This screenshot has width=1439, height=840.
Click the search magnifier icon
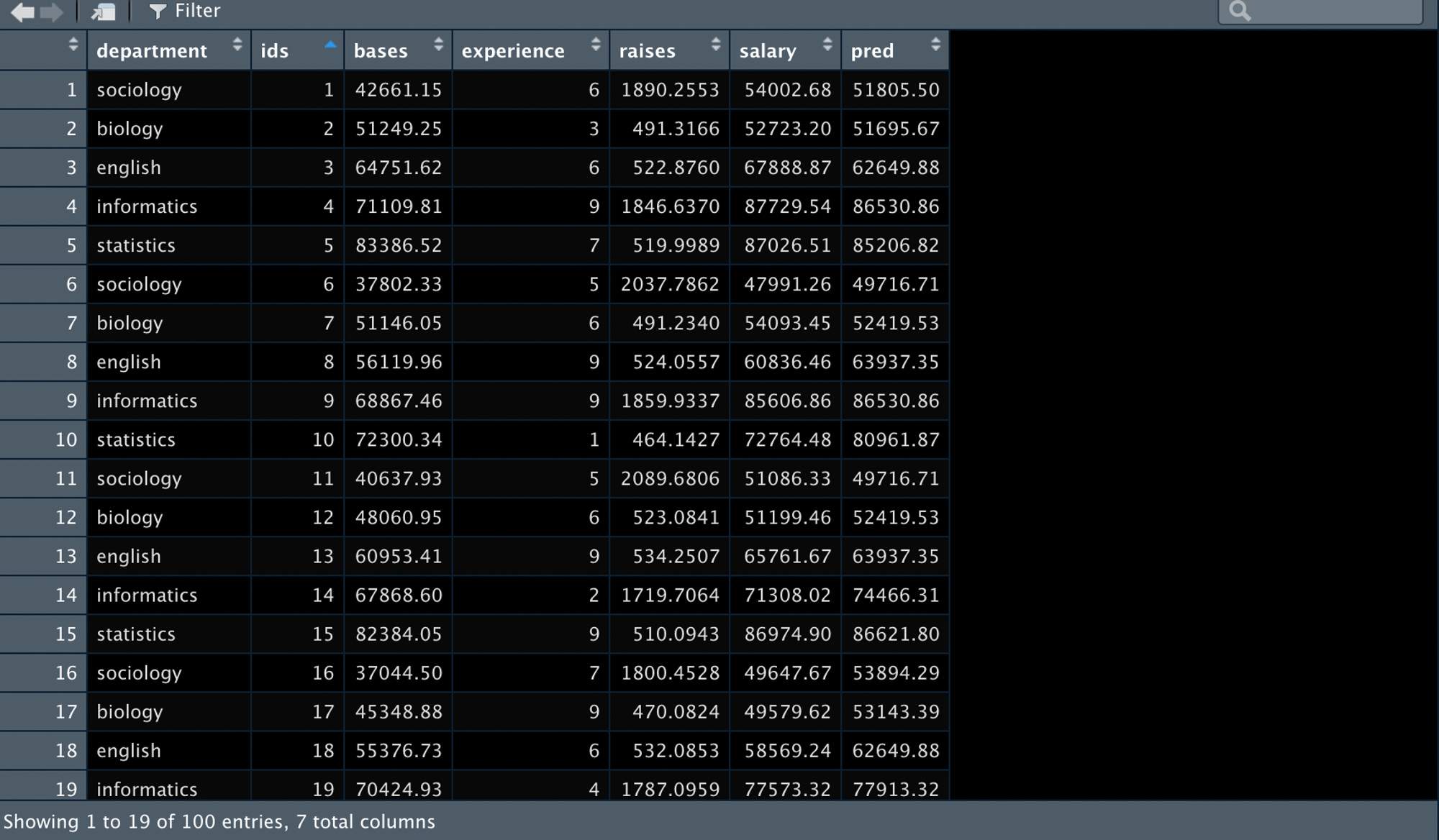[1240, 11]
